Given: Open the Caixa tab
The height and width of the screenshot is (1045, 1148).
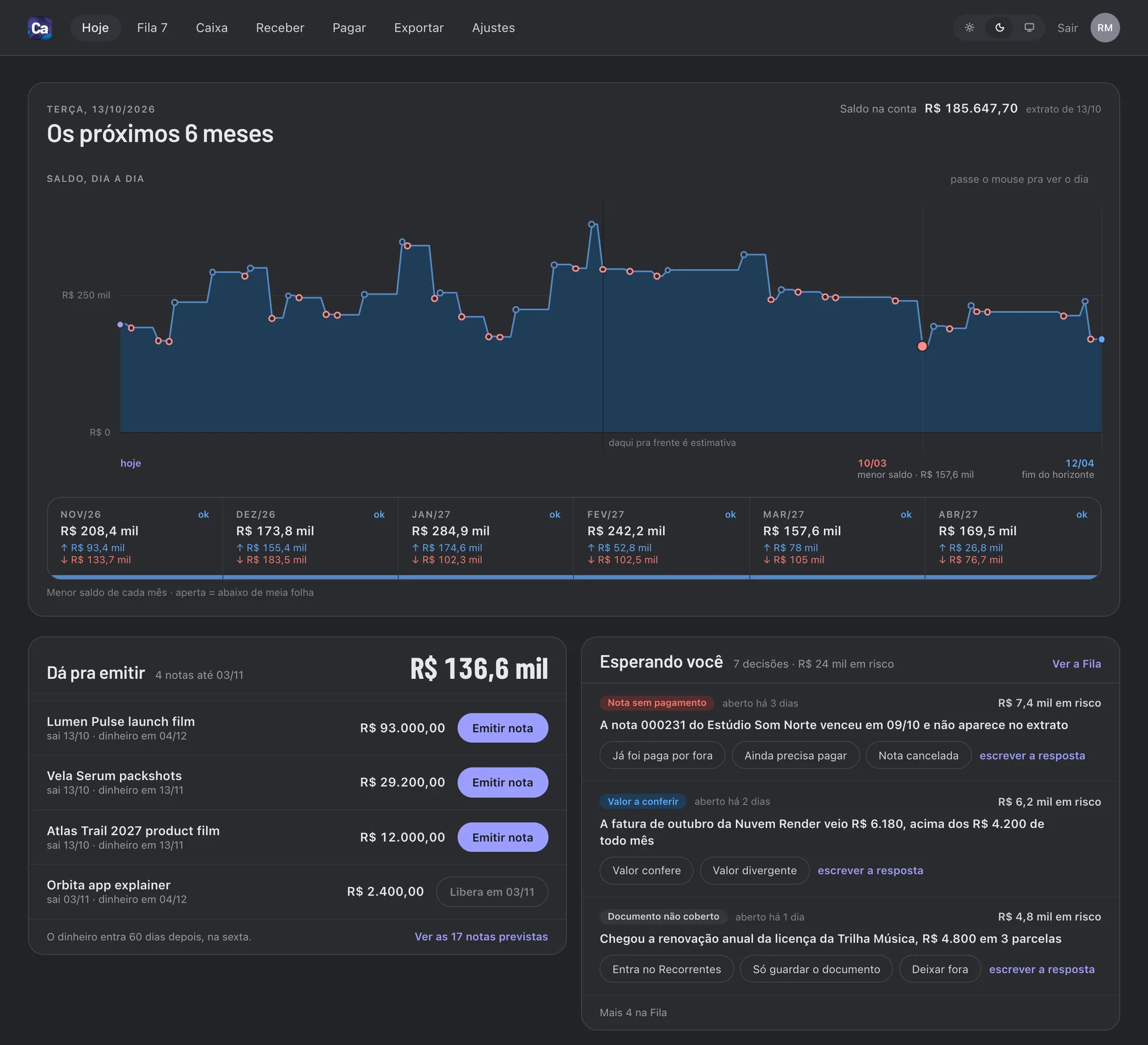Looking at the screenshot, I should [x=212, y=28].
